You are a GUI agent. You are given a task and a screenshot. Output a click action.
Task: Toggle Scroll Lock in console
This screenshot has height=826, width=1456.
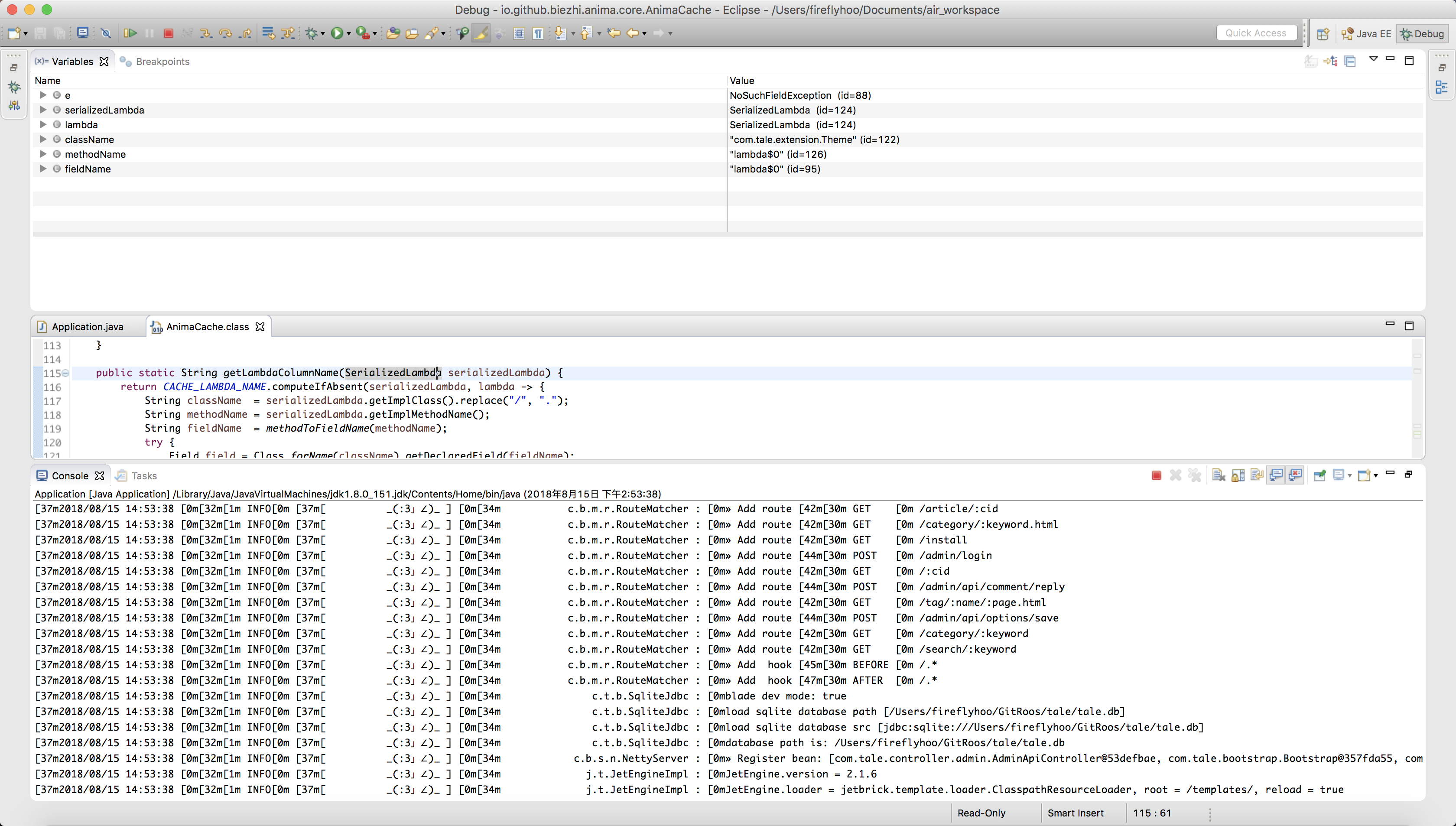1238,475
